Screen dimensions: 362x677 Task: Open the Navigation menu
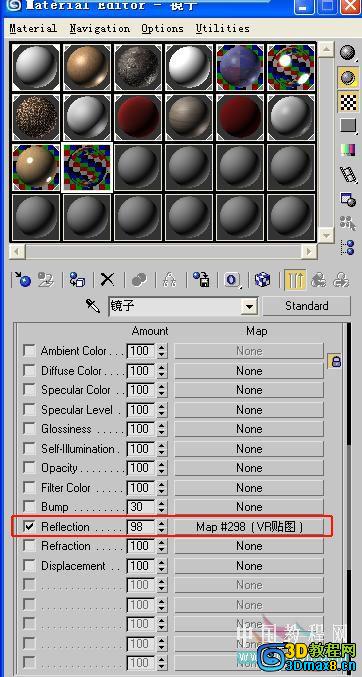[x=100, y=28]
